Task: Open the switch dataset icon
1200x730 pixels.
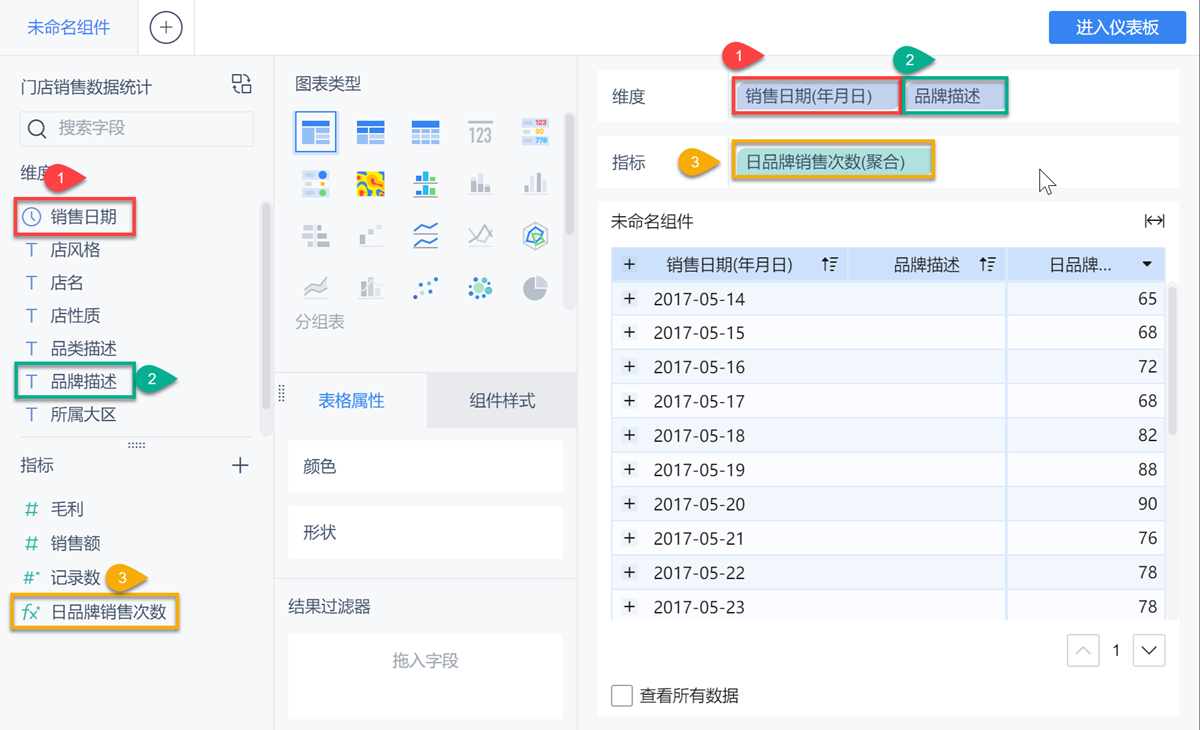Action: pos(242,83)
